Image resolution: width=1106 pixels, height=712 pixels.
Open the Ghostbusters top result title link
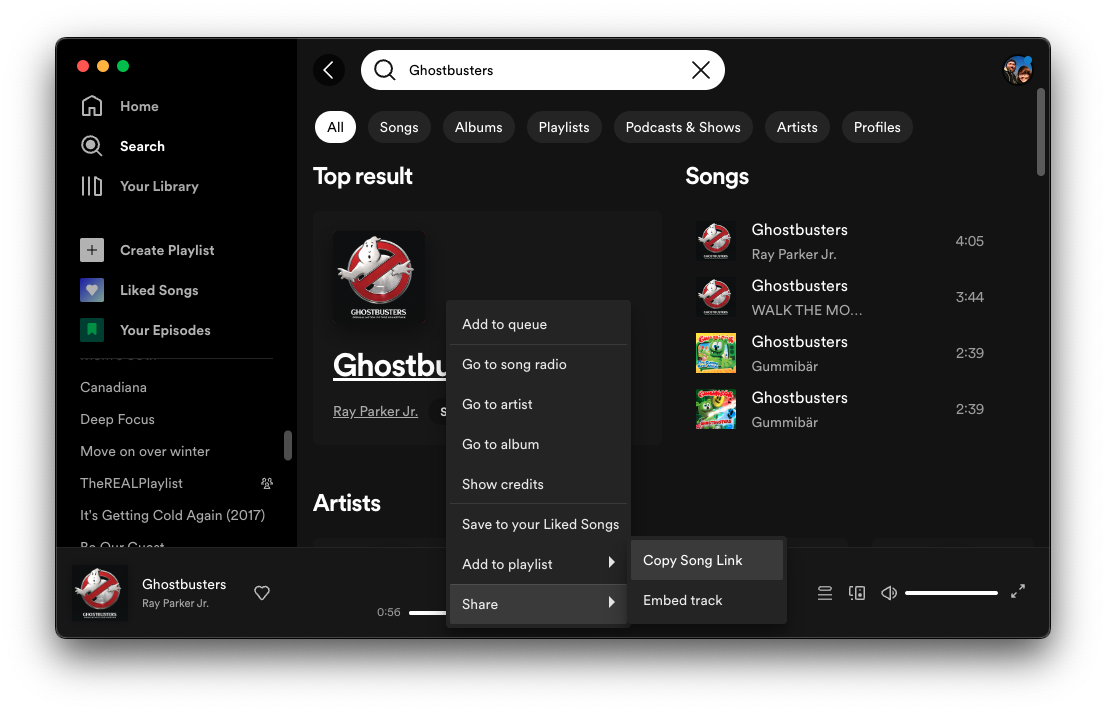point(389,366)
